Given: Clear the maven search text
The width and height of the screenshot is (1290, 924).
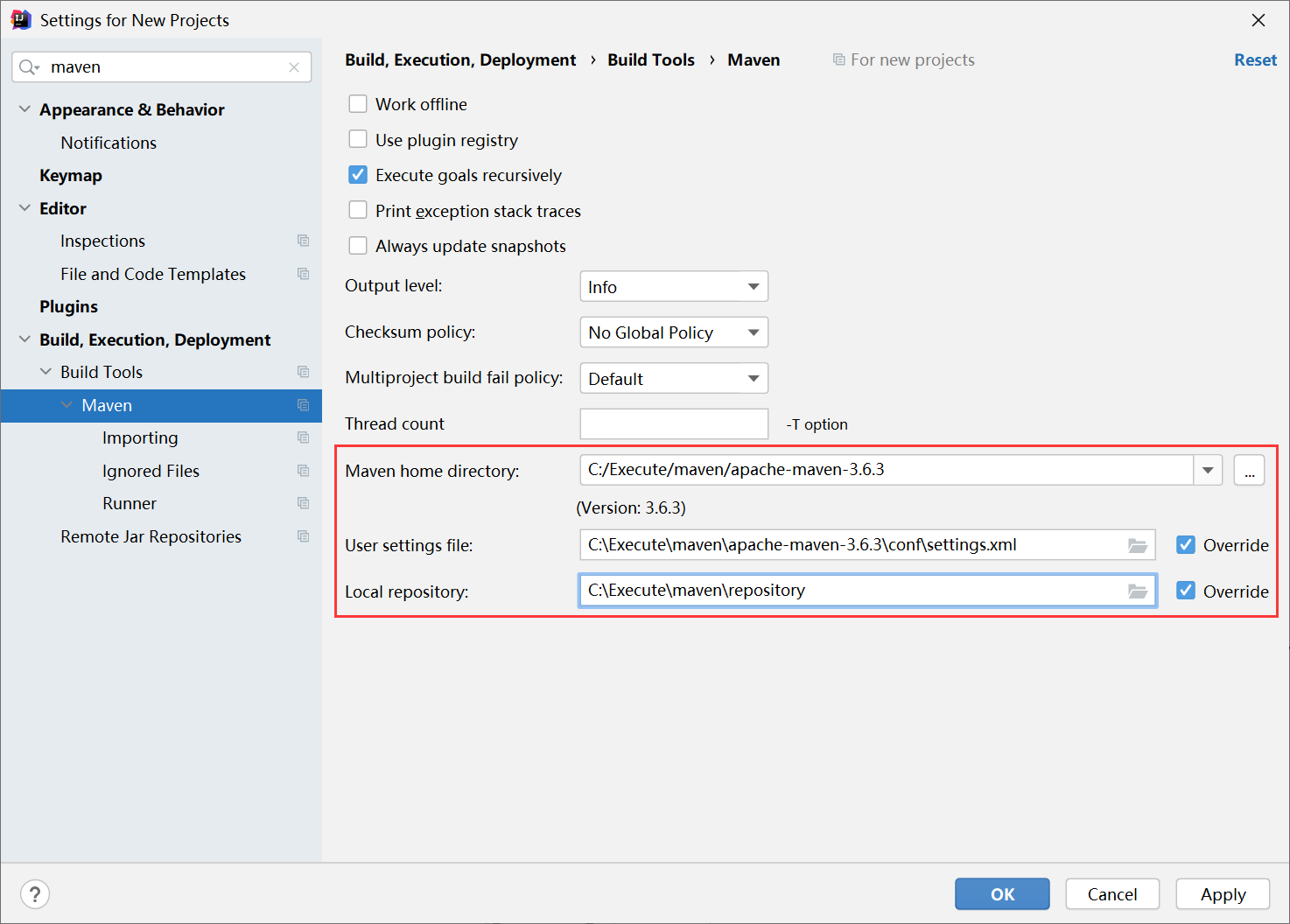Looking at the screenshot, I should pyautogui.click(x=294, y=67).
